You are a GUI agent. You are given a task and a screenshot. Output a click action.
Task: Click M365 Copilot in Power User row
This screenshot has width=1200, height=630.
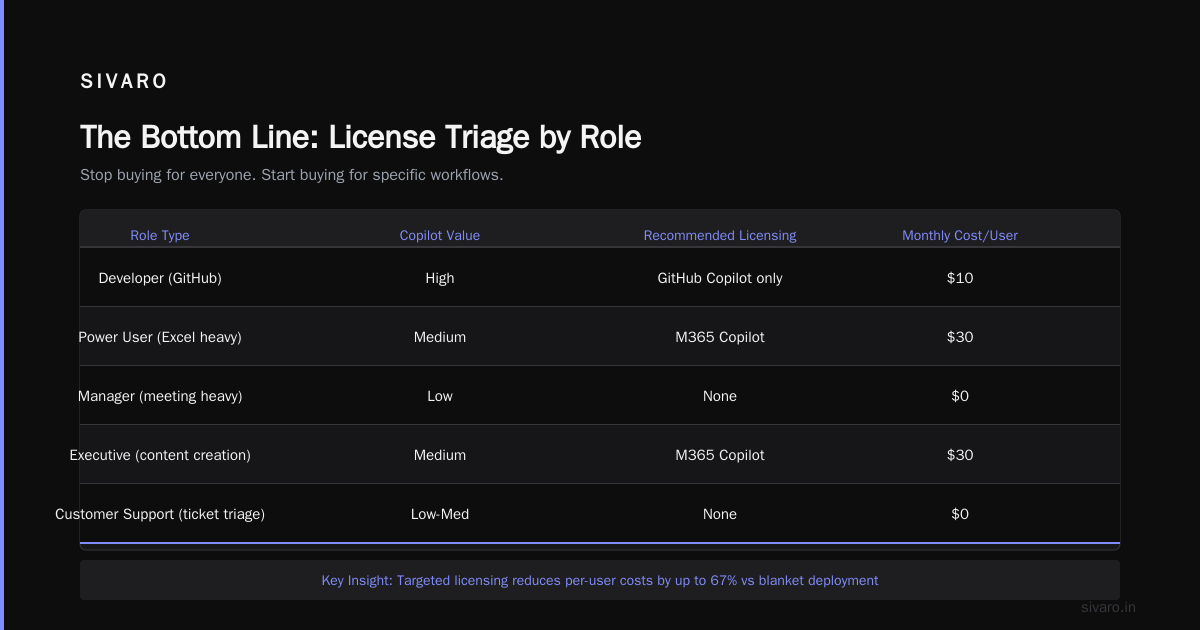coord(720,337)
